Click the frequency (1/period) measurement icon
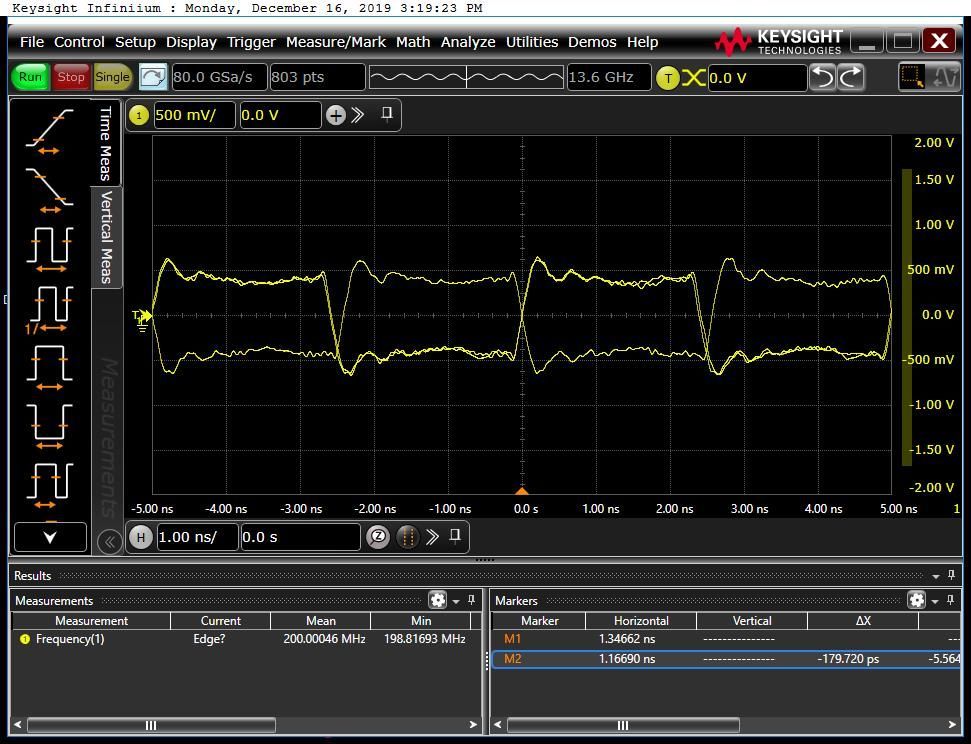The image size is (971, 744). click(x=49, y=305)
